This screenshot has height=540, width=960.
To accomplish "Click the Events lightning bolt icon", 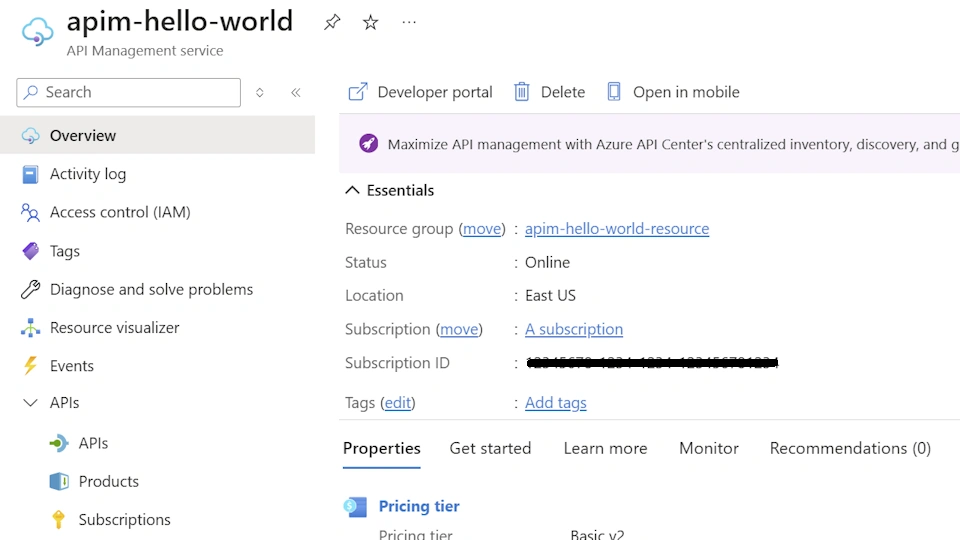I will (31, 366).
